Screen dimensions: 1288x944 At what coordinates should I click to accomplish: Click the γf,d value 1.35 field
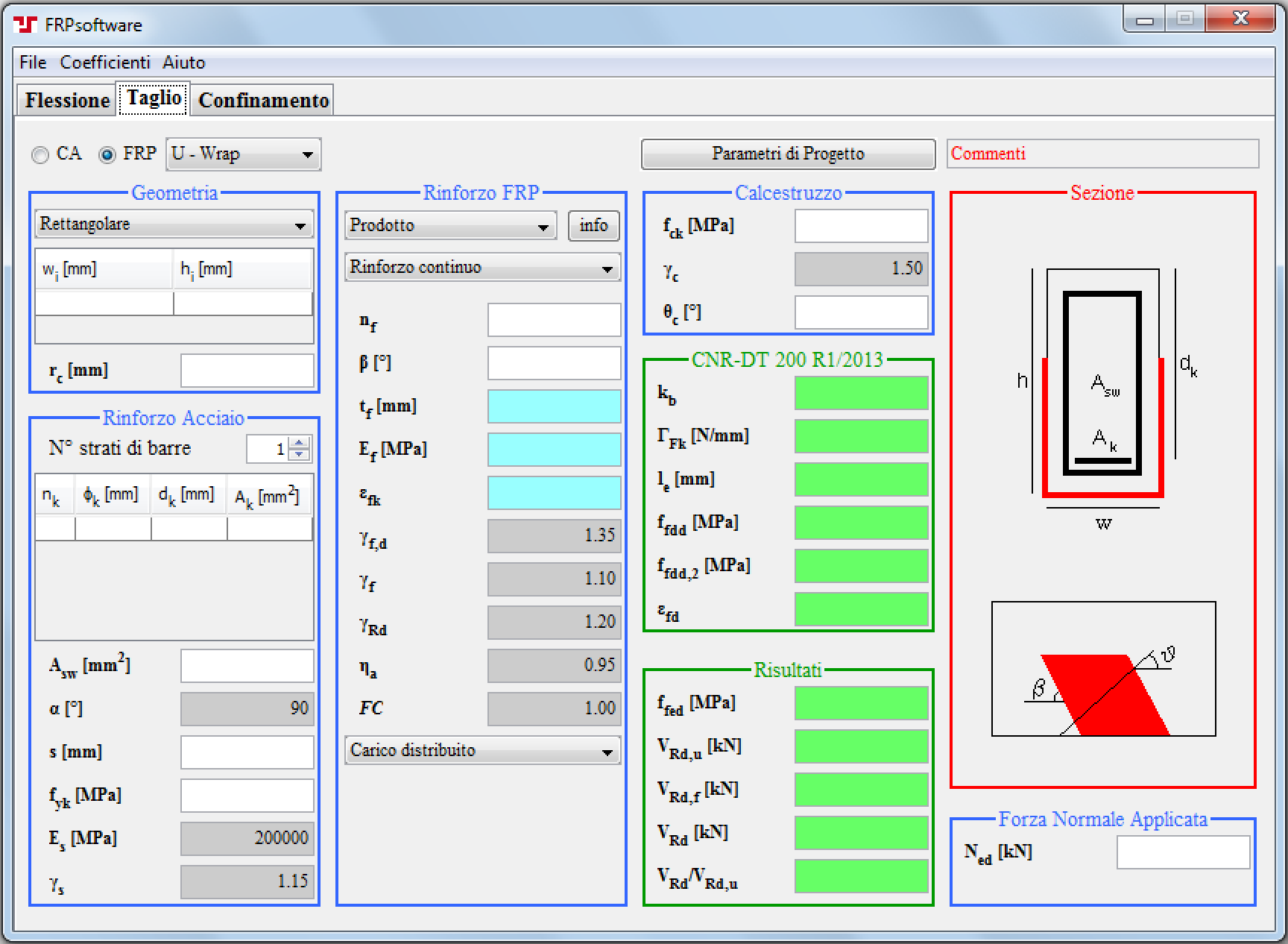click(x=555, y=536)
